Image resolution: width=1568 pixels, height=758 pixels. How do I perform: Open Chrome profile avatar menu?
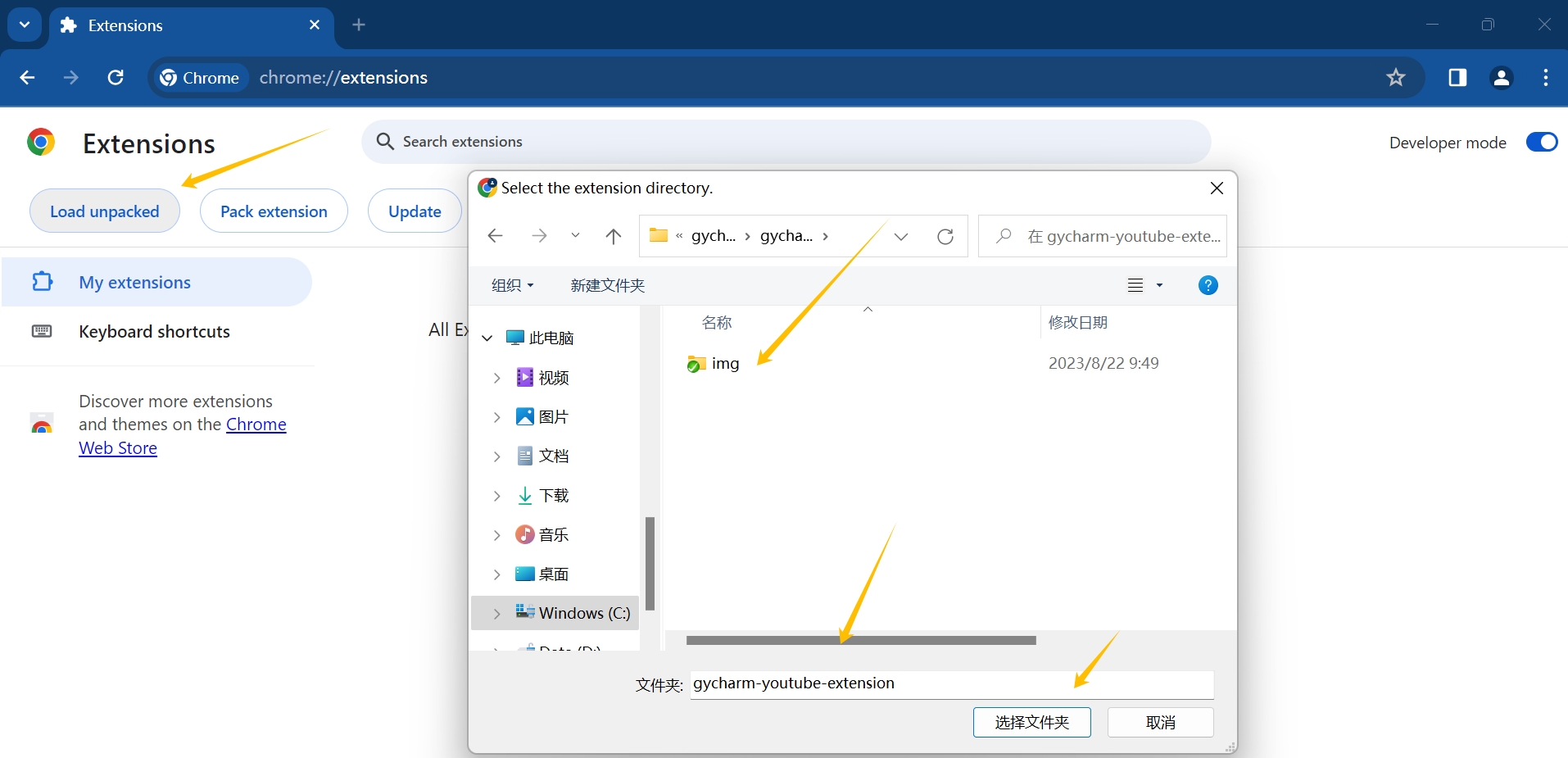point(1501,77)
